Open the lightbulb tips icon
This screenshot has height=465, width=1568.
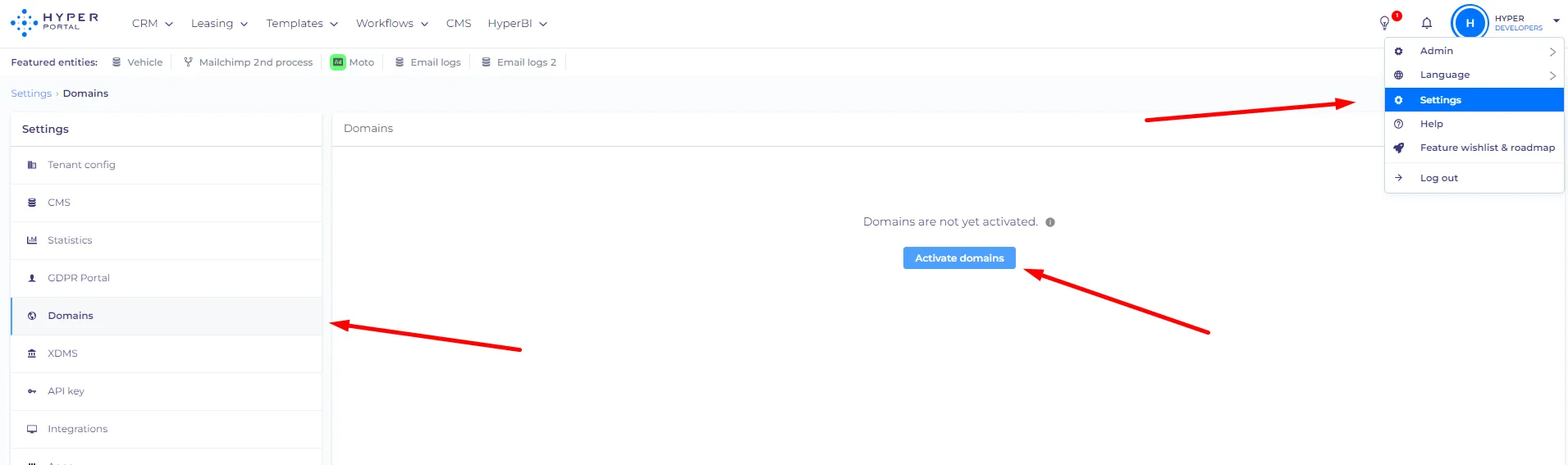[x=1384, y=23]
